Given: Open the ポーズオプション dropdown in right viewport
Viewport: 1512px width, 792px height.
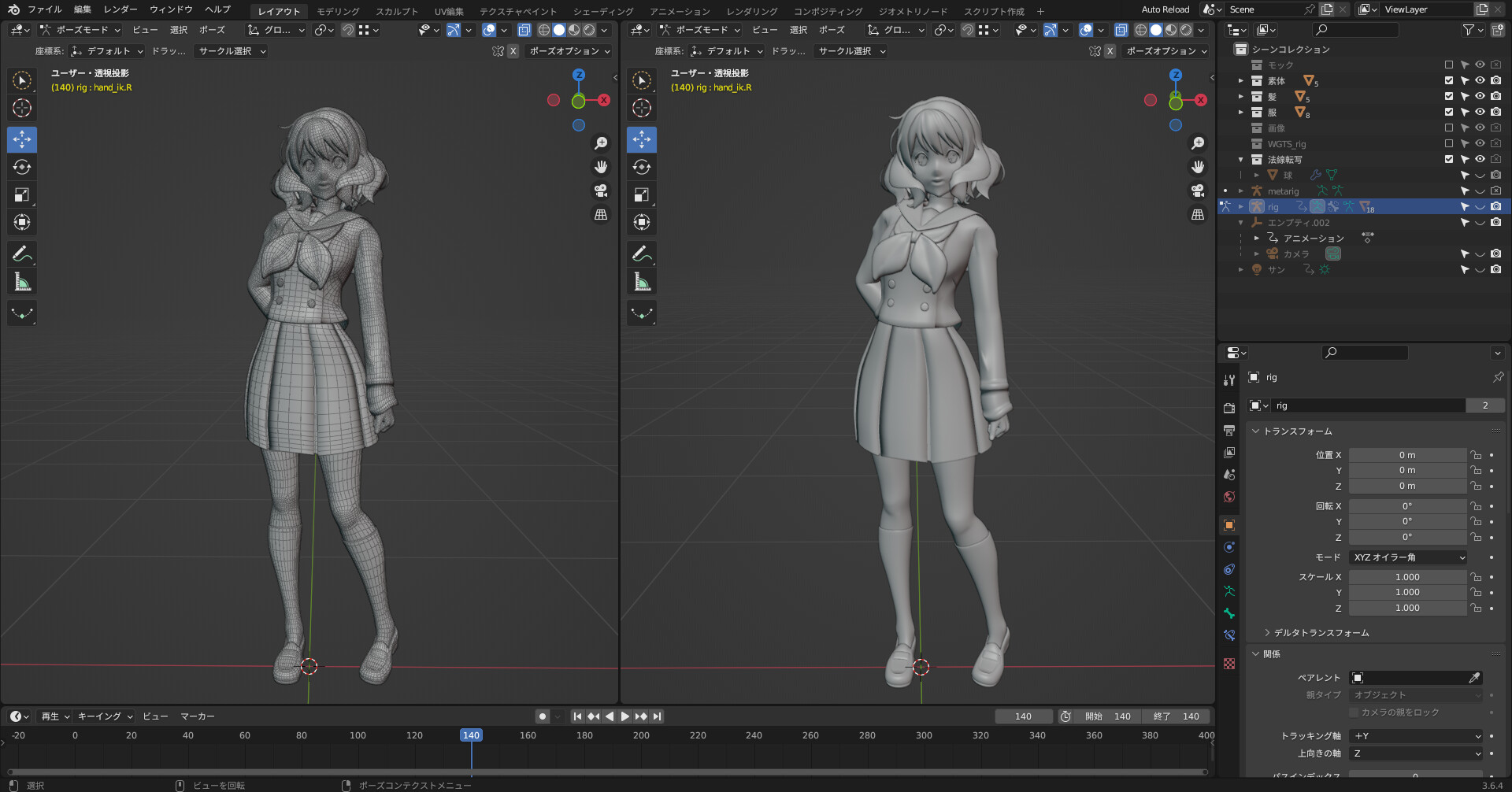Looking at the screenshot, I should tap(1166, 51).
